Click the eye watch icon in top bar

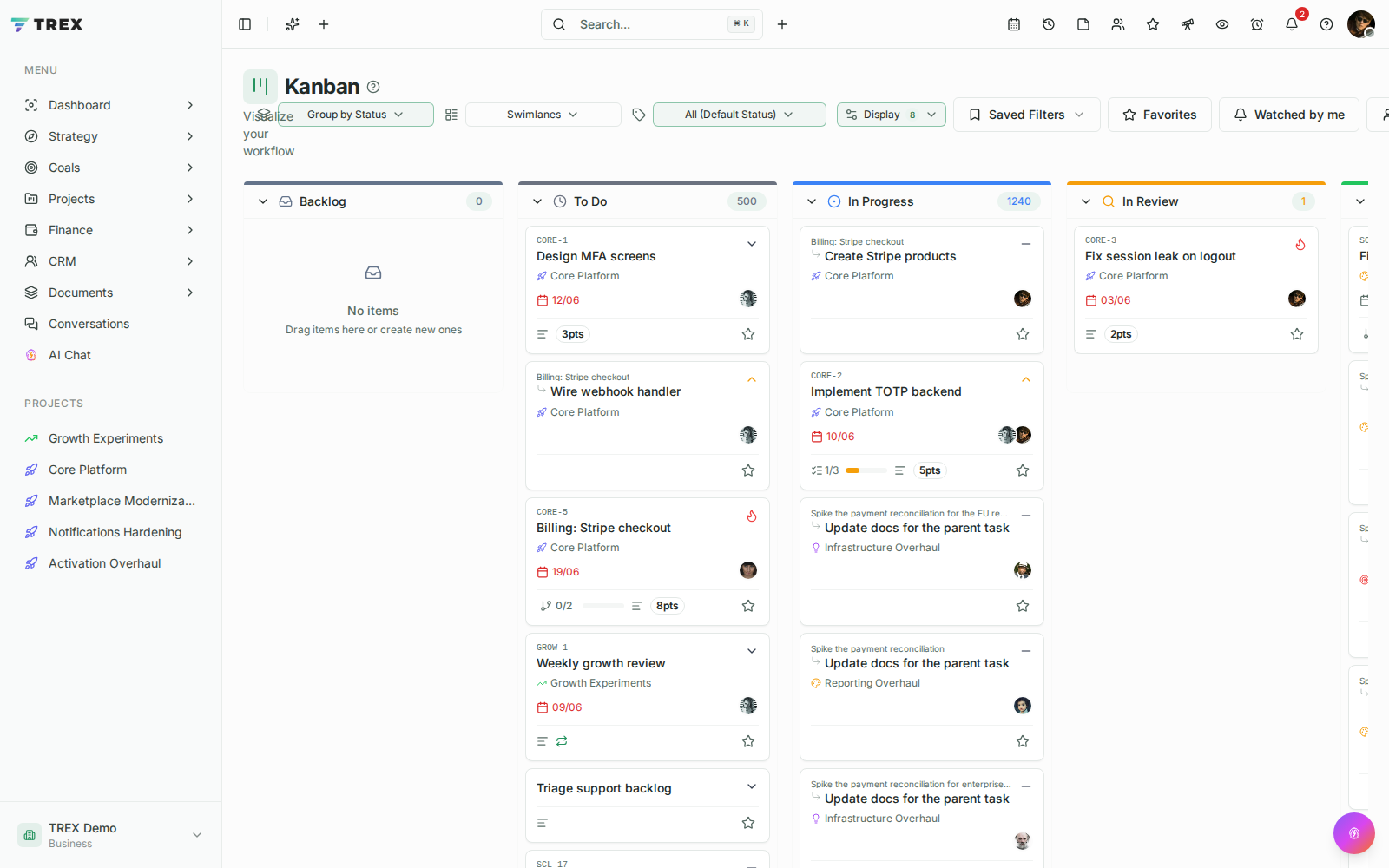tap(1222, 24)
